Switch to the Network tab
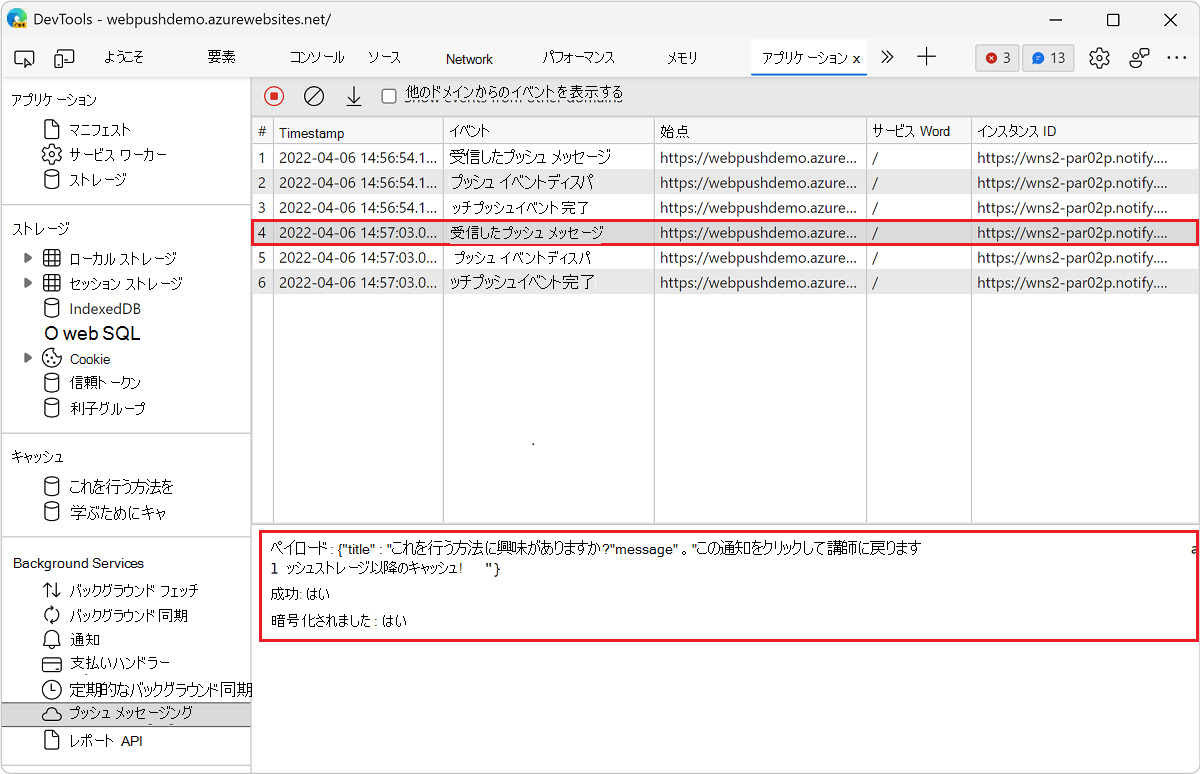1200x774 pixels. click(468, 57)
